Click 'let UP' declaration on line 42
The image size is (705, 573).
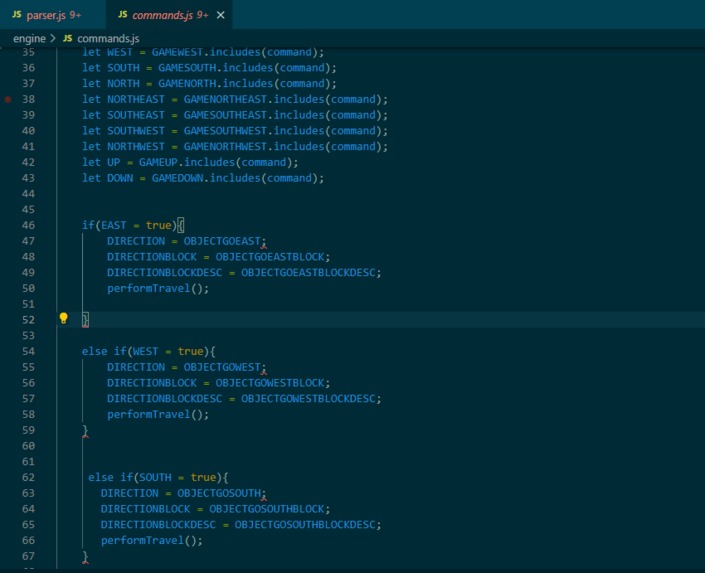click(x=101, y=162)
